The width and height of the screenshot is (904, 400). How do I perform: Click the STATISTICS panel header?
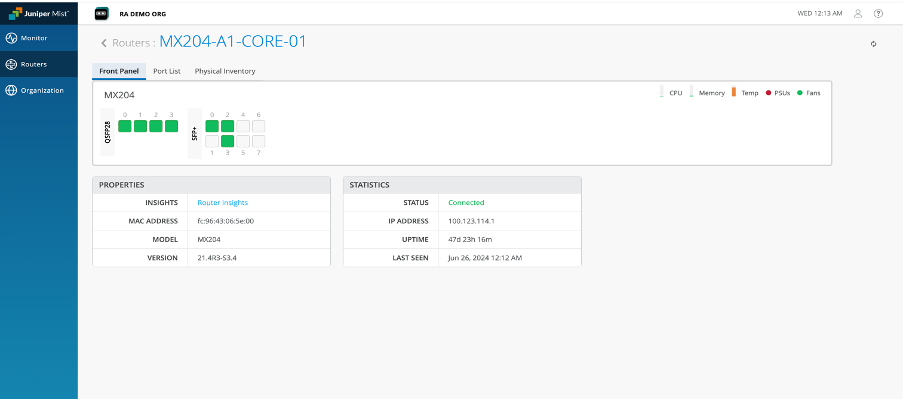point(462,185)
